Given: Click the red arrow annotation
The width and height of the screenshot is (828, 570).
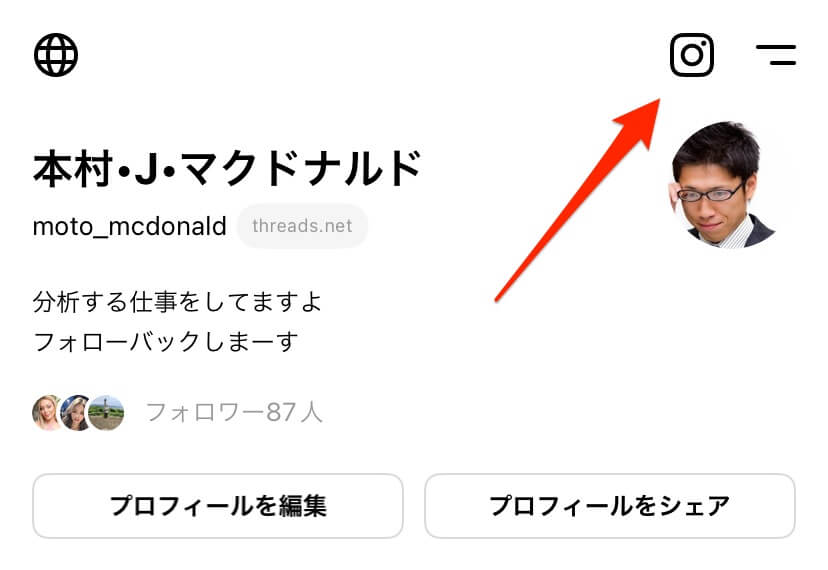Looking at the screenshot, I should 577,200.
